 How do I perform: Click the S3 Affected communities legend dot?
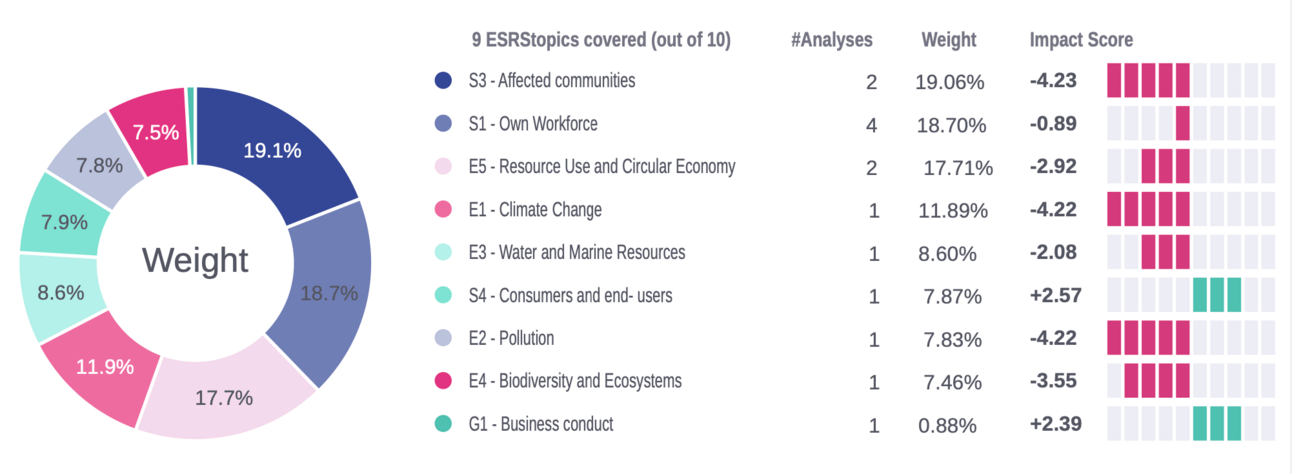pos(443,81)
